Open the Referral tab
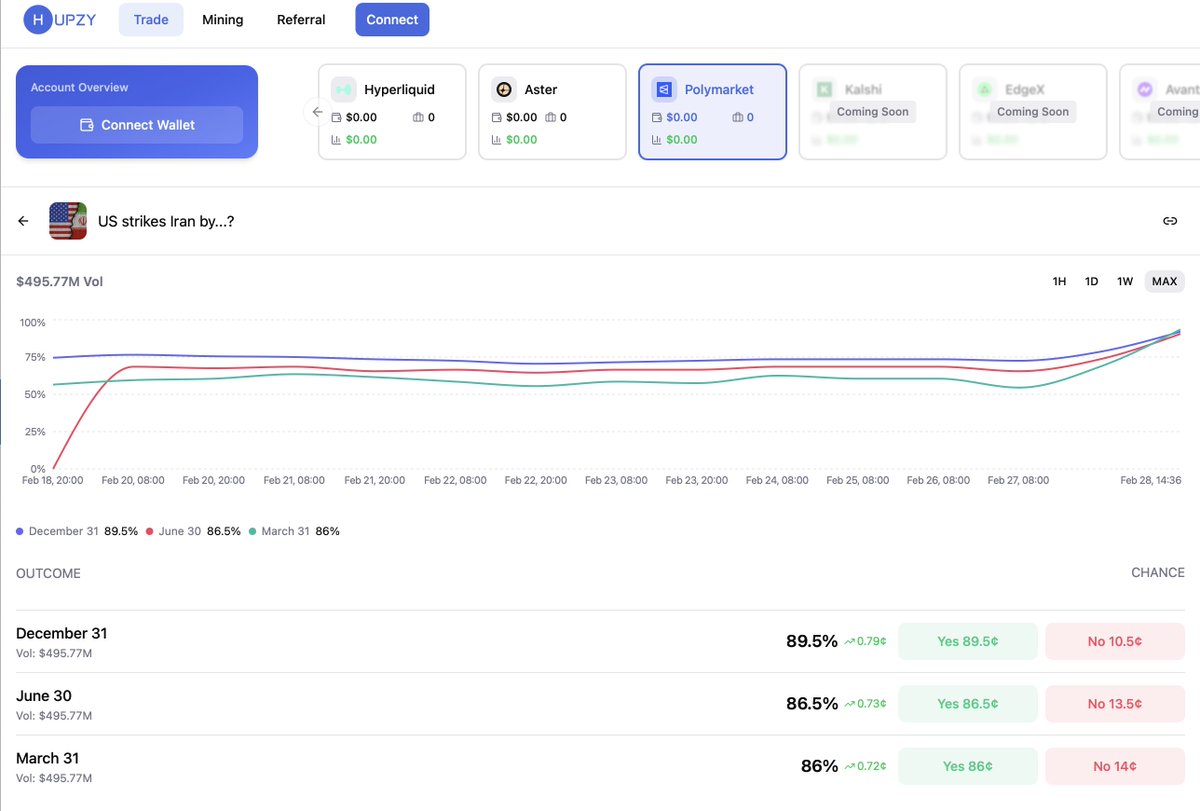Image resolution: width=1200 pixels, height=811 pixels. (x=301, y=20)
